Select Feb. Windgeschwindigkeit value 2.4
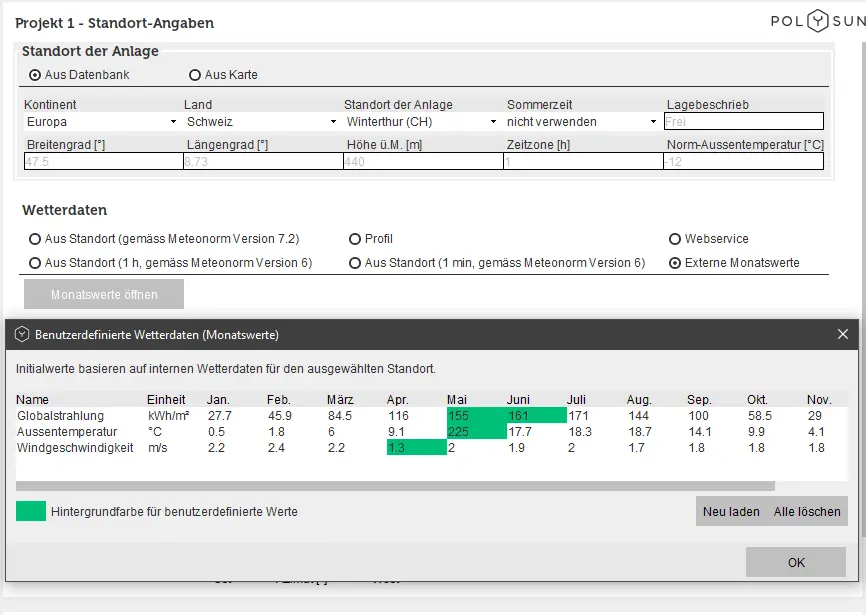Image resolution: width=866 pixels, height=615 pixels. 276,448
